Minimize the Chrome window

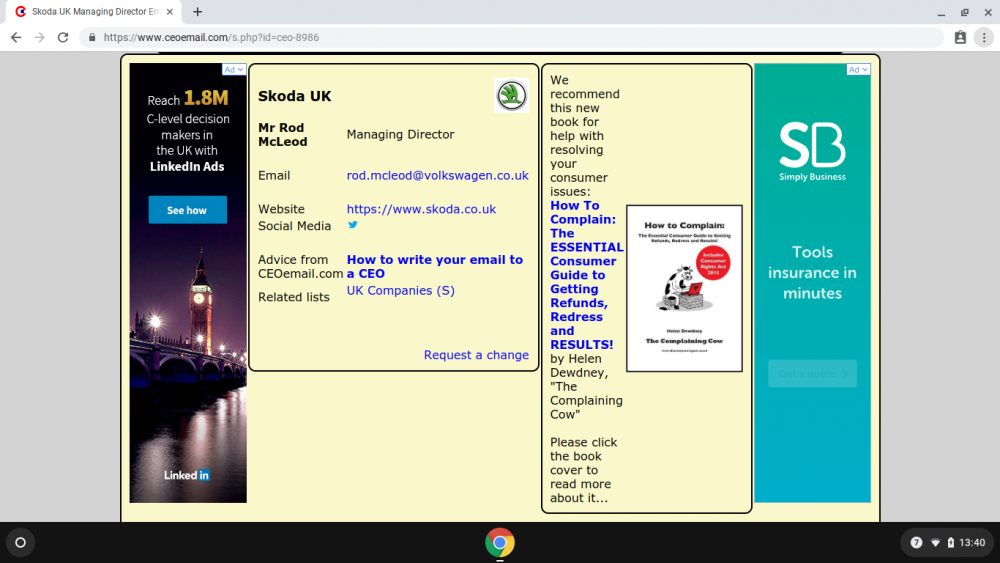[941, 12]
